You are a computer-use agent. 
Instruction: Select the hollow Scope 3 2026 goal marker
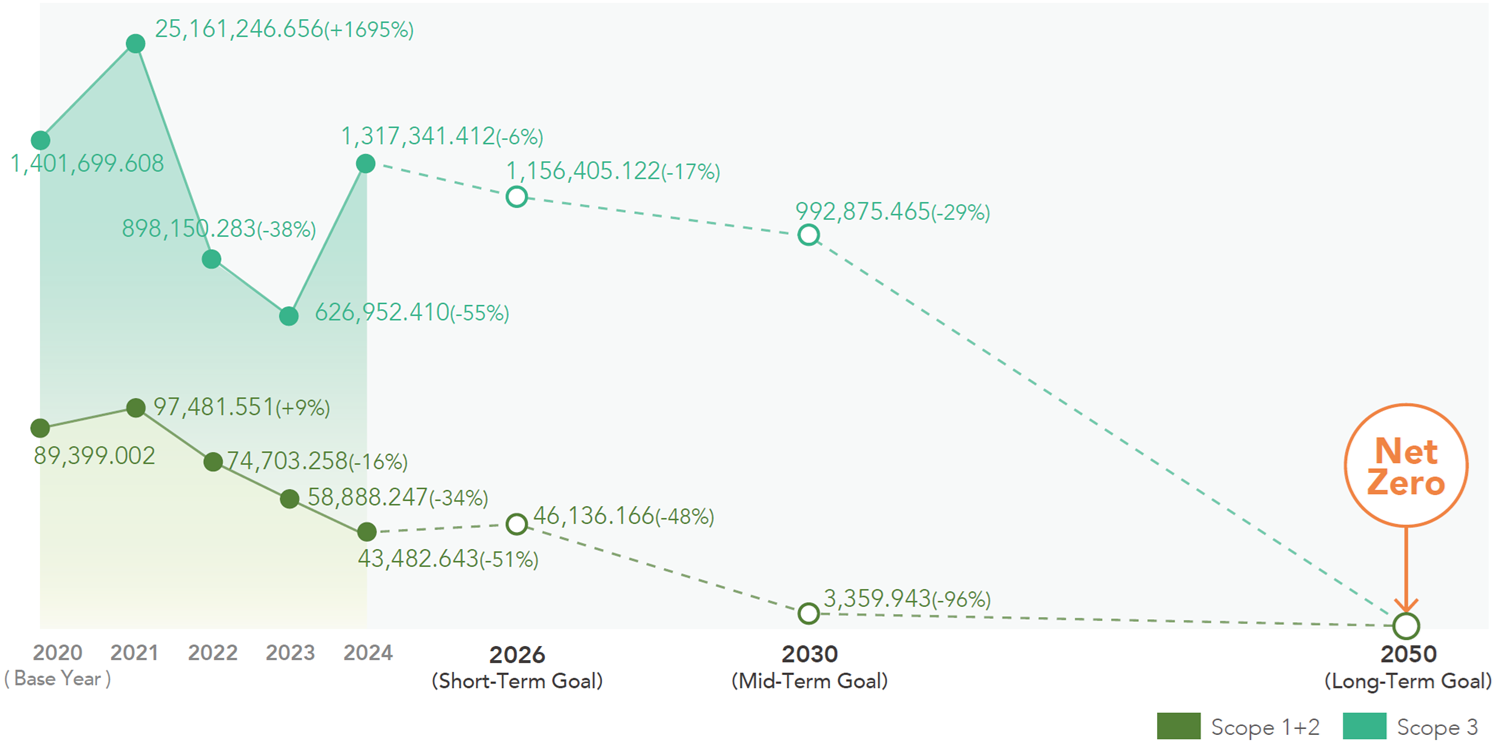click(516, 196)
